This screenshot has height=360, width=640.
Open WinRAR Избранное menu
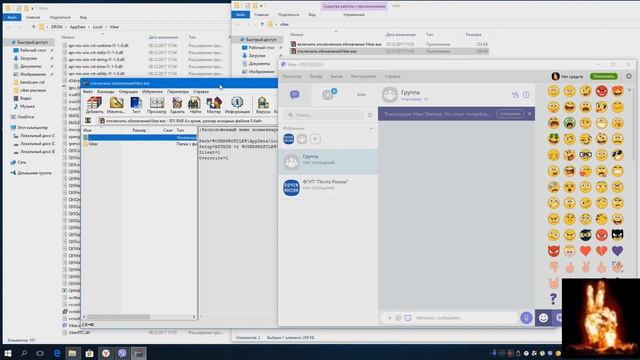click(x=152, y=92)
